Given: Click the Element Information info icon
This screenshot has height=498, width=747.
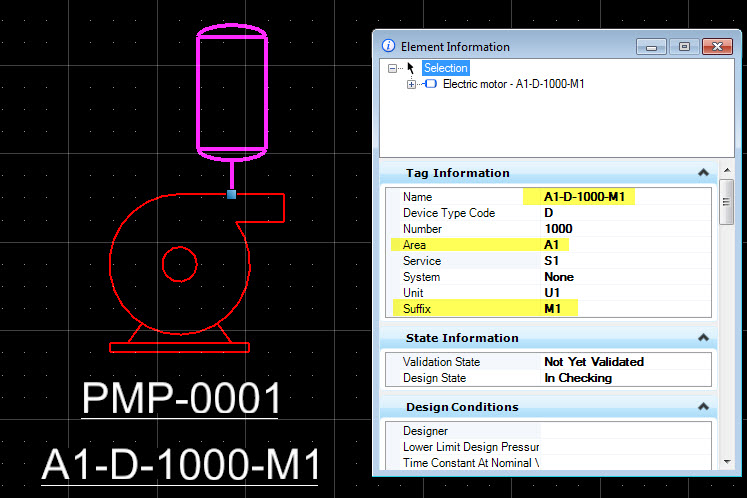Looking at the screenshot, I should 388,46.
